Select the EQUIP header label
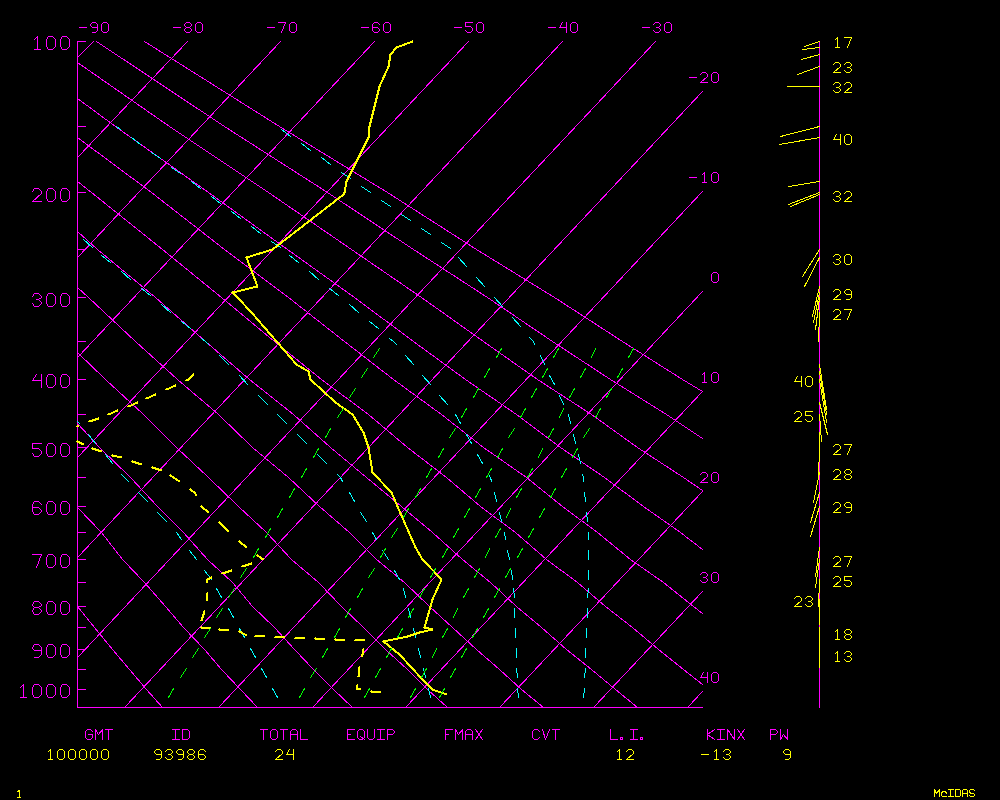Screen dimensions: 1000x800 tap(371, 735)
